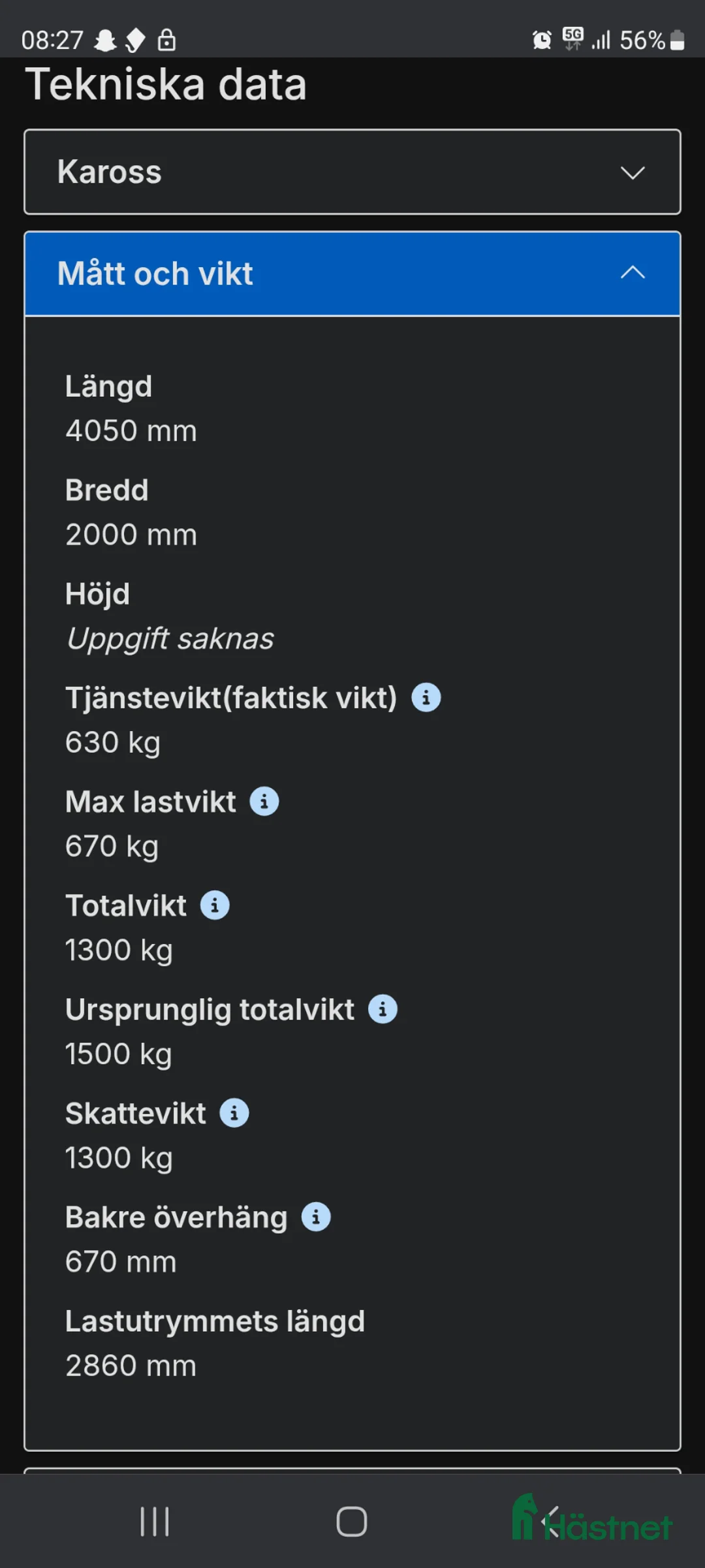705x1568 pixels.
Task: Open the alarm icon in status bar
Action: coord(541,40)
